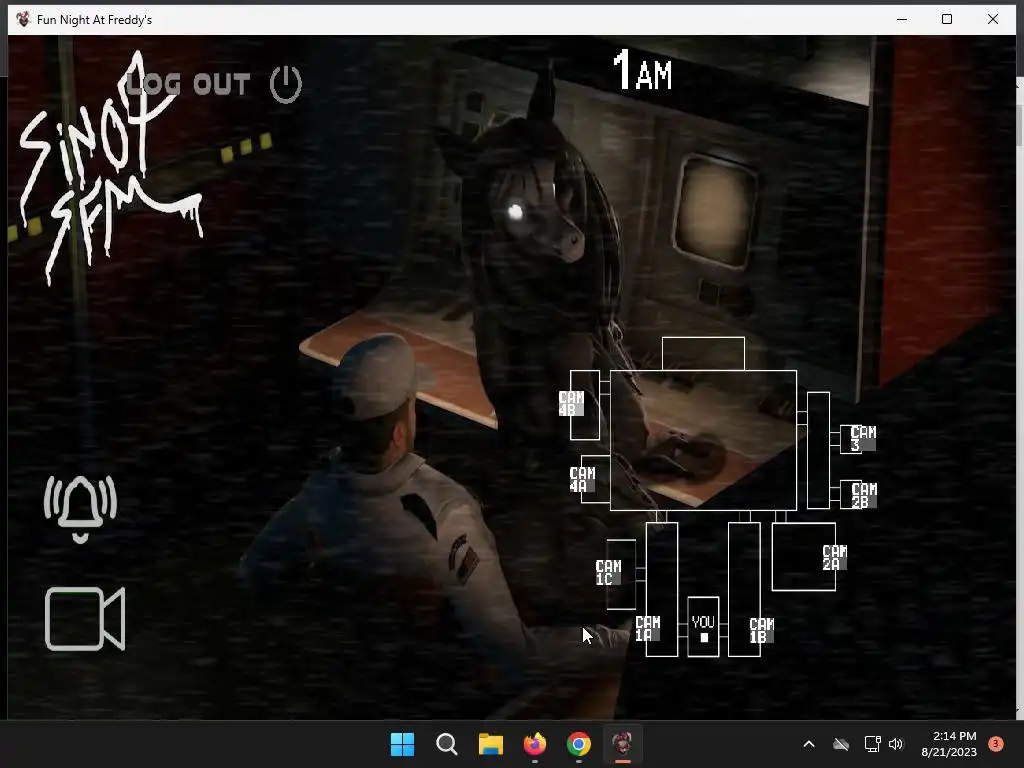The height and width of the screenshot is (768, 1024).
Task: Switch to CAM 2B feed
Action: (x=863, y=495)
